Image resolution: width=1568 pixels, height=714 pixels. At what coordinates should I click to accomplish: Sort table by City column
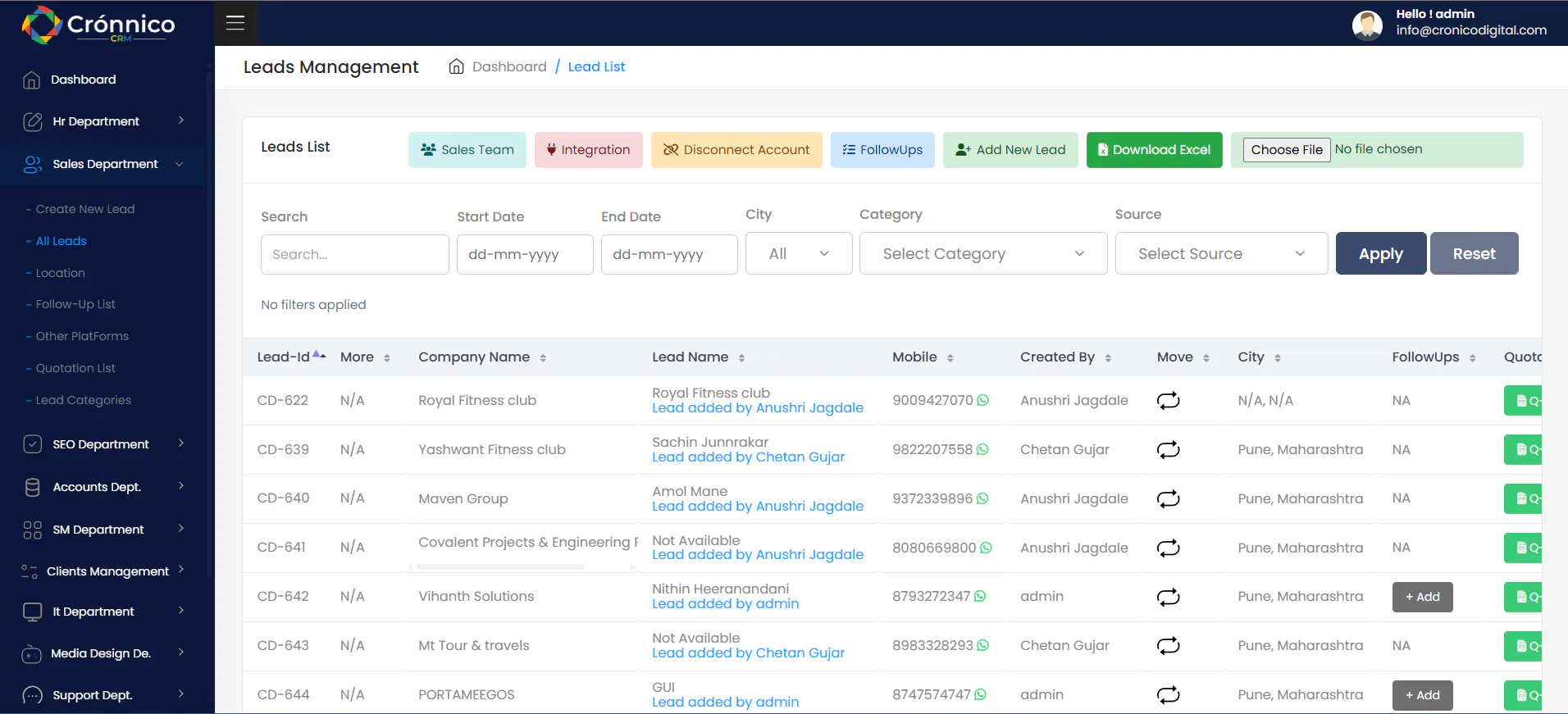(x=1259, y=357)
